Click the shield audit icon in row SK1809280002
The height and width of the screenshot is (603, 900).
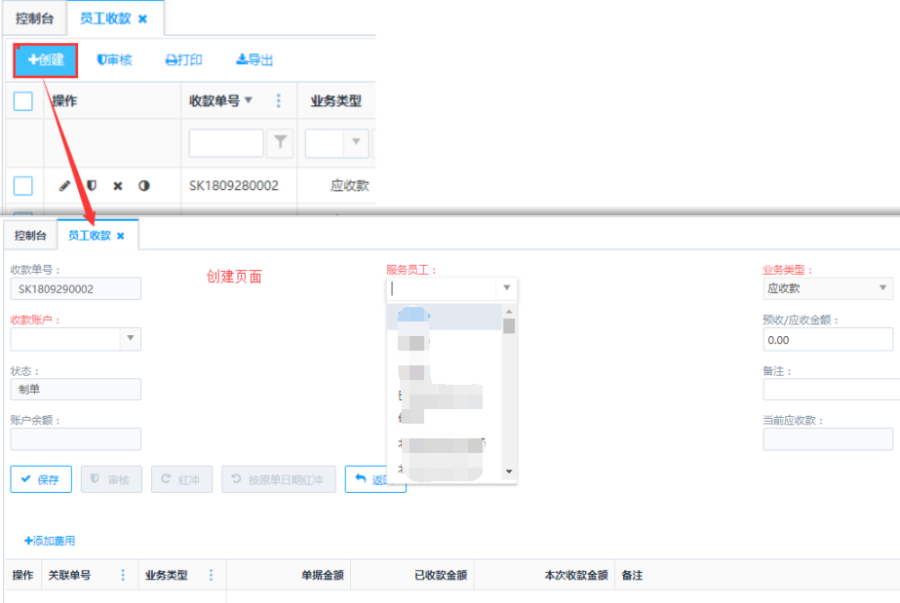91,186
